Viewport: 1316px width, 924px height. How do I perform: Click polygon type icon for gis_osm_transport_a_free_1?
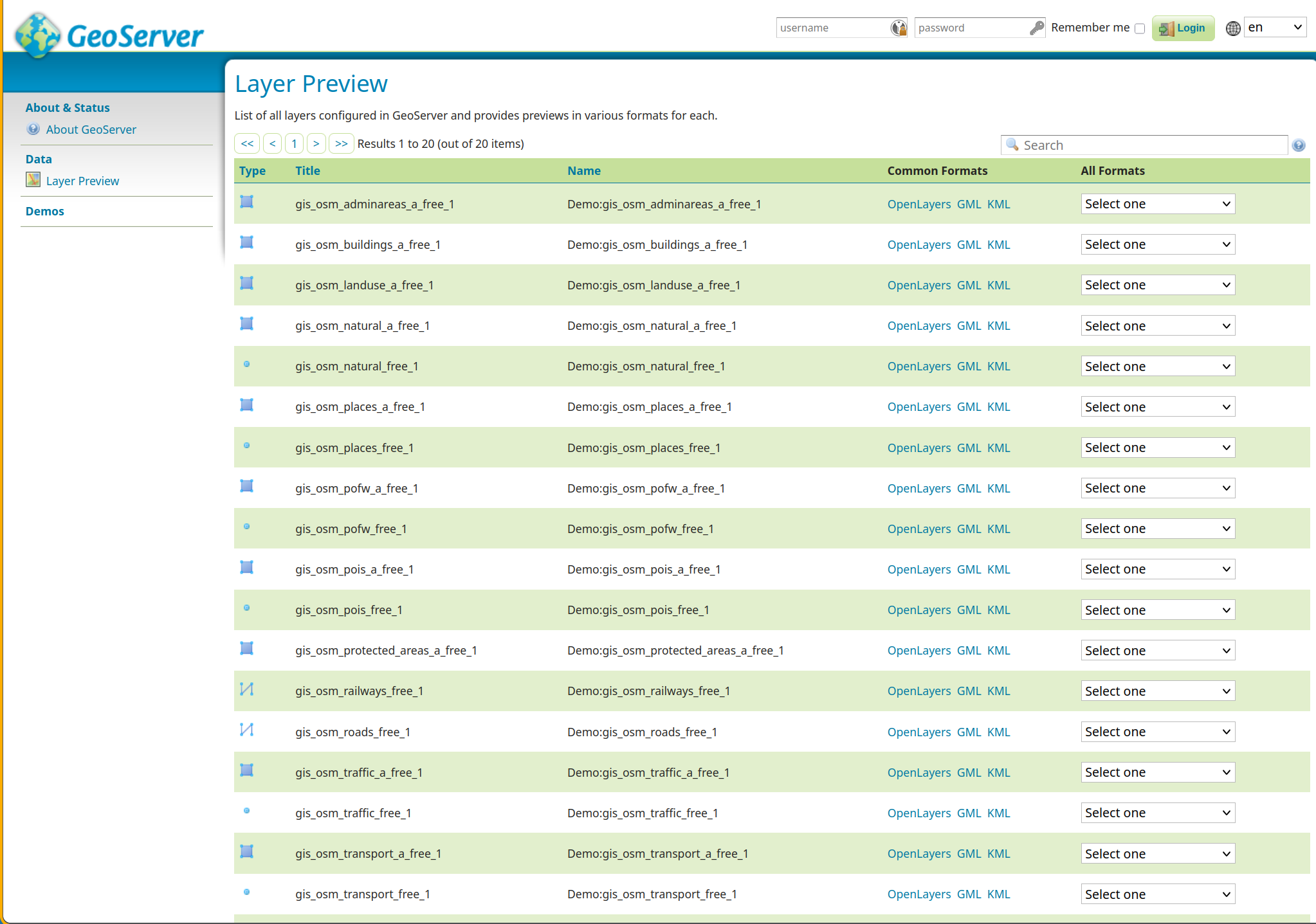pyautogui.click(x=247, y=851)
